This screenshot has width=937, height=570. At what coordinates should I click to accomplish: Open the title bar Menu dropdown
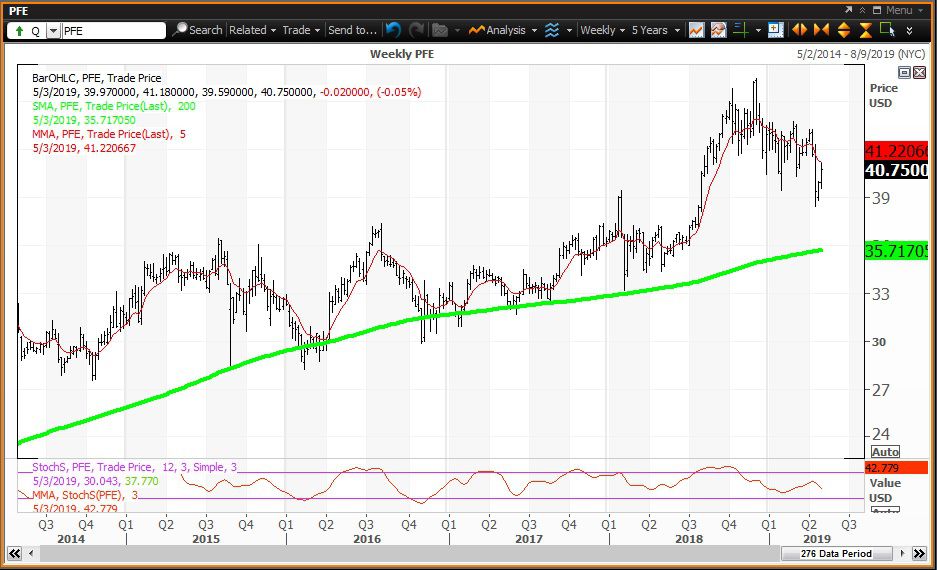[904, 10]
